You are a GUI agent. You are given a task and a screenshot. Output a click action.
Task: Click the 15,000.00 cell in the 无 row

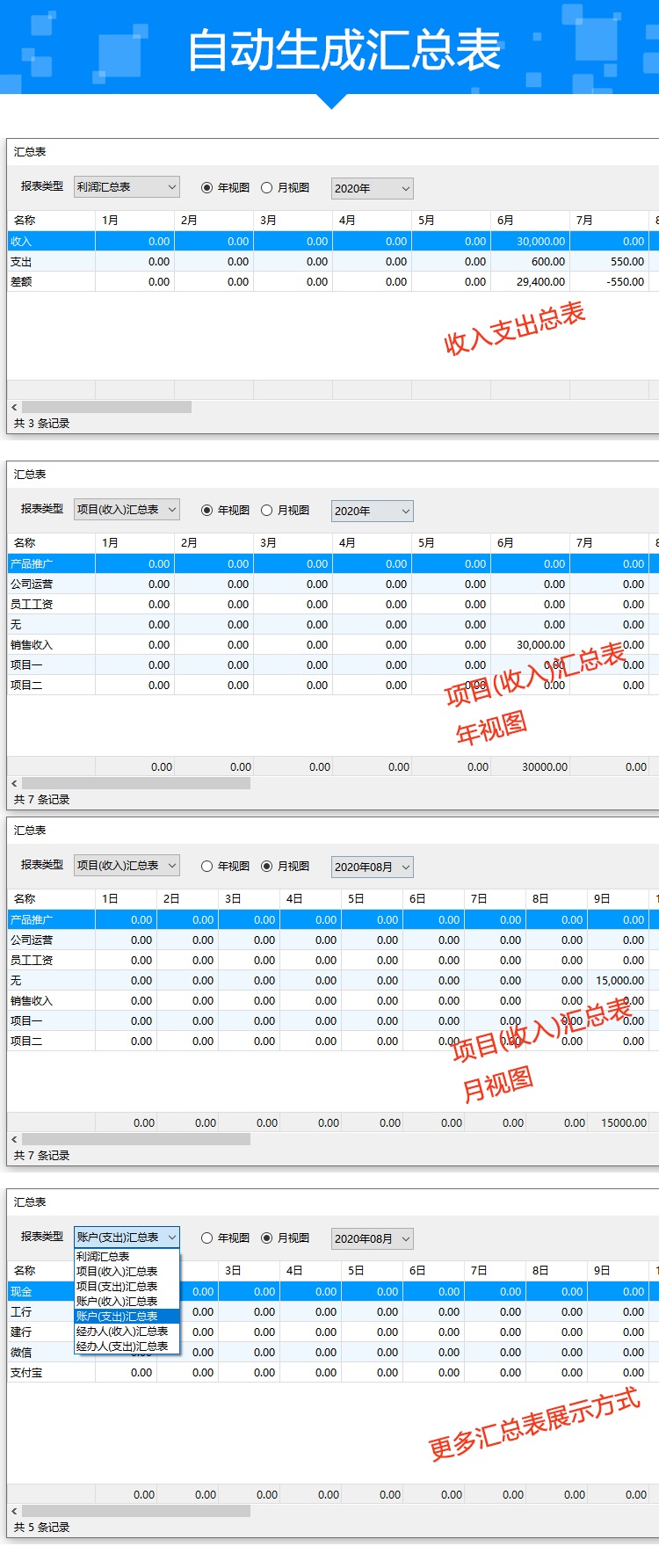(618, 980)
